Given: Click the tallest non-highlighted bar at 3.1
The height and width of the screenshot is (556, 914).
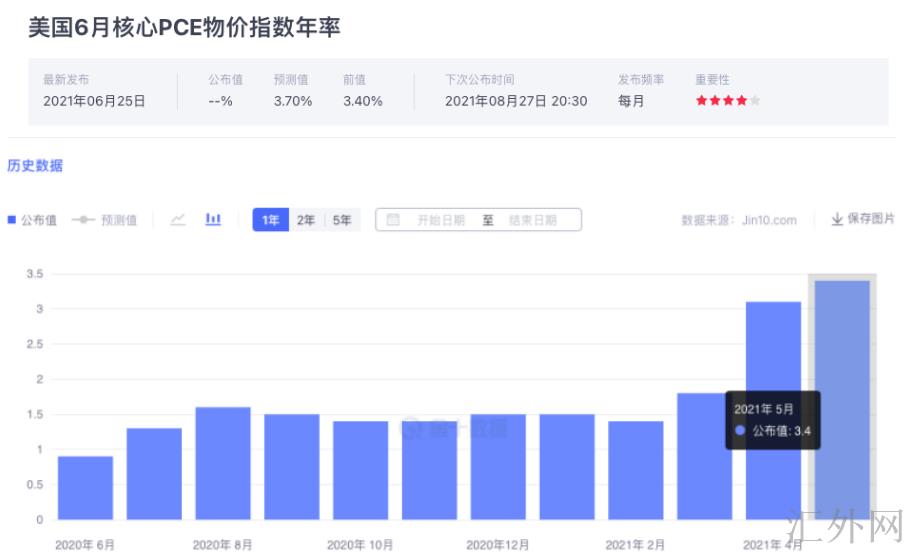Looking at the screenshot, I should pyautogui.click(x=773, y=360).
